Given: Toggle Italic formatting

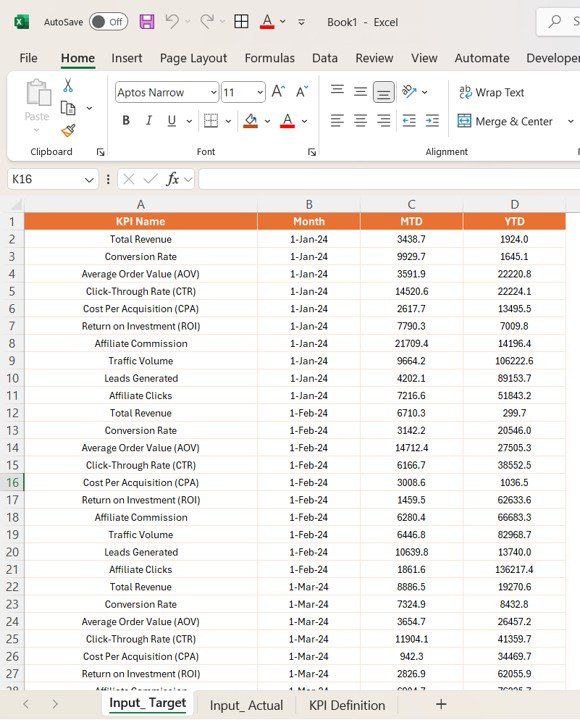Looking at the screenshot, I should pos(149,121).
